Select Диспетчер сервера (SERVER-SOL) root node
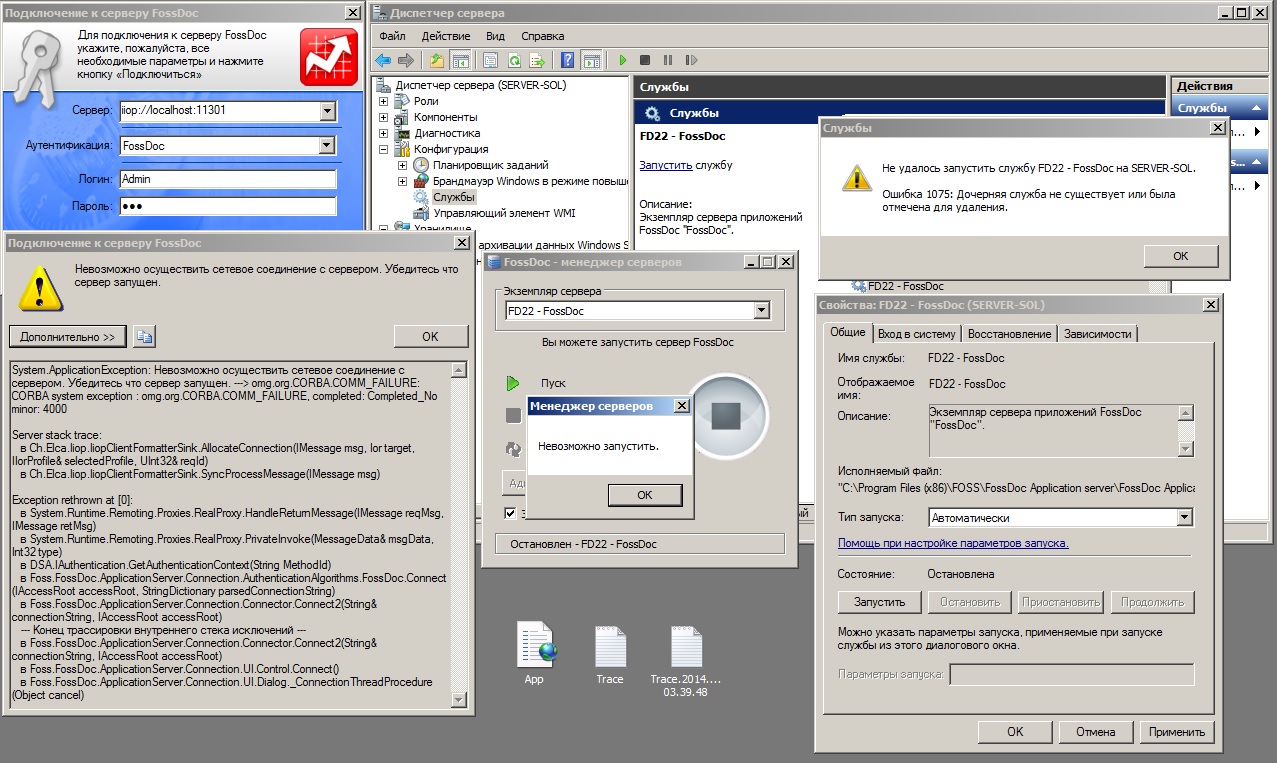1277x763 pixels. (x=480, y=85)
